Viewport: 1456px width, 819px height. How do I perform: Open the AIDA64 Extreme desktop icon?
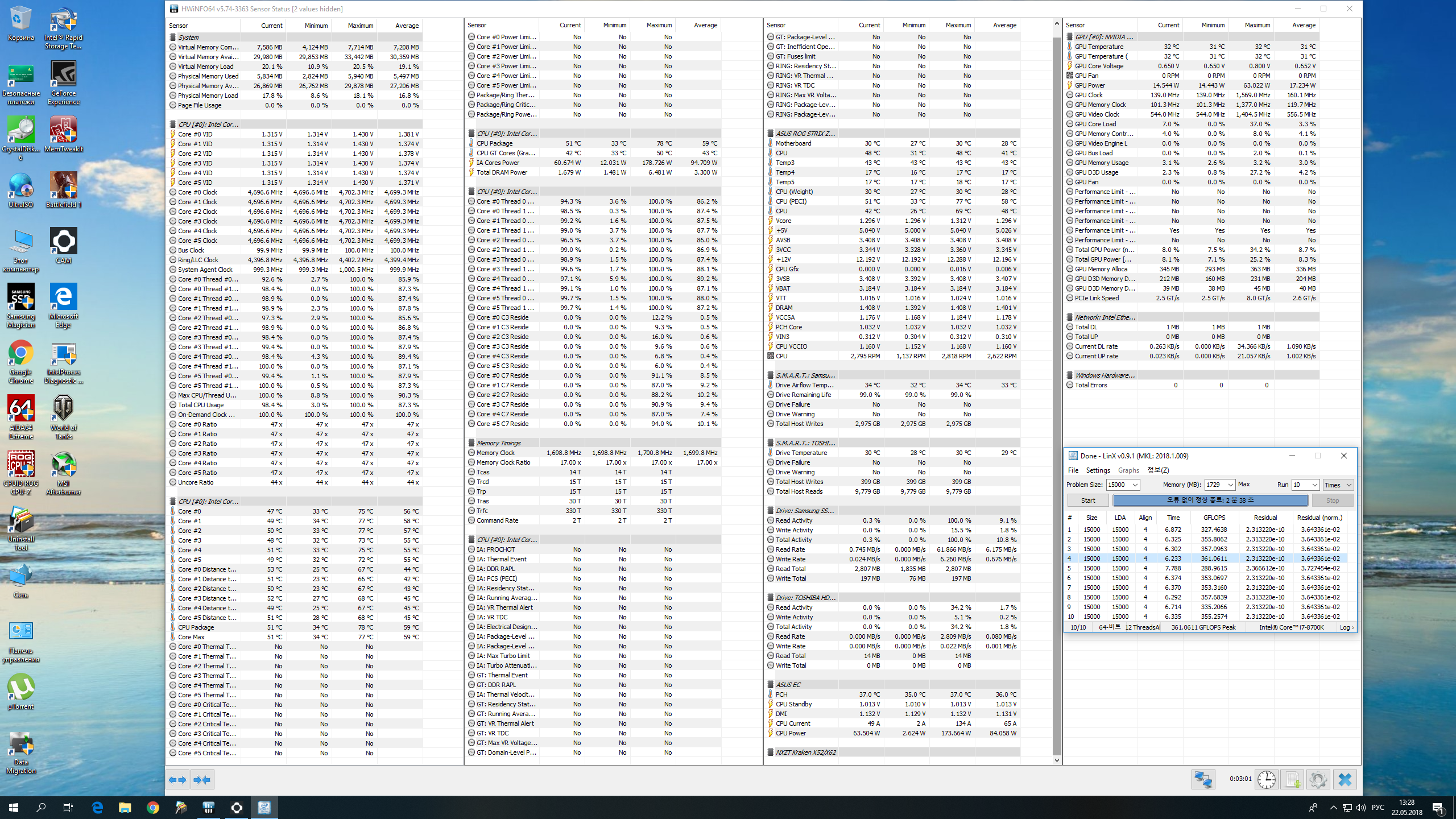tap(21, 417)
